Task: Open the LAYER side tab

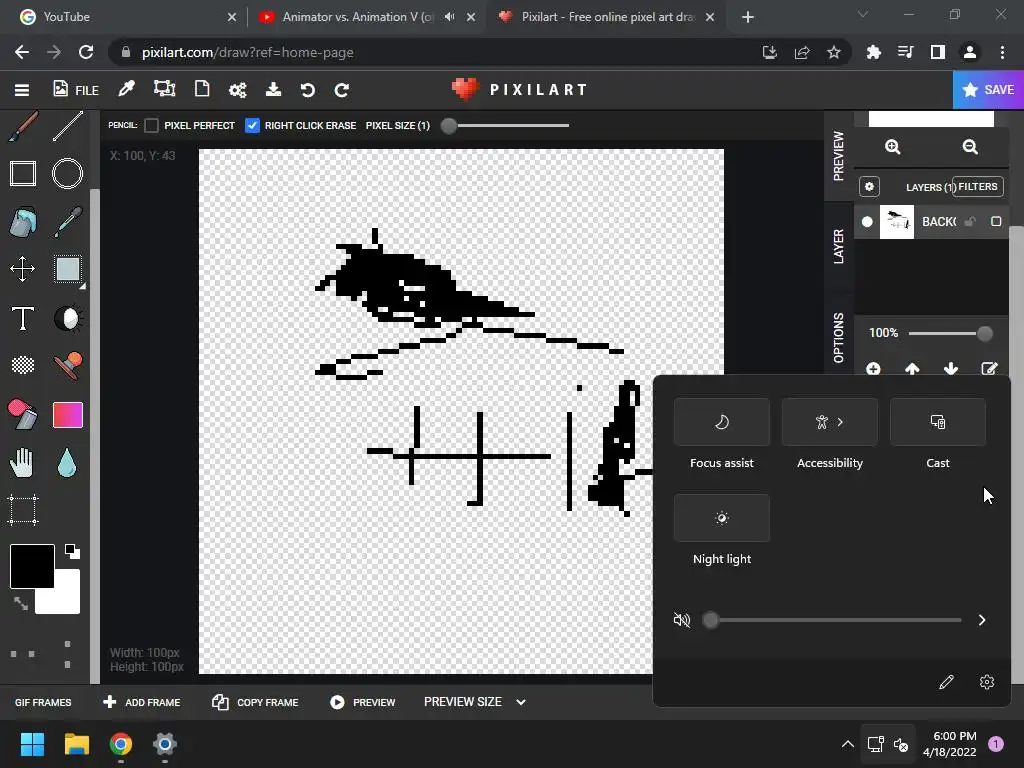Action: click(x=839, y=246)
